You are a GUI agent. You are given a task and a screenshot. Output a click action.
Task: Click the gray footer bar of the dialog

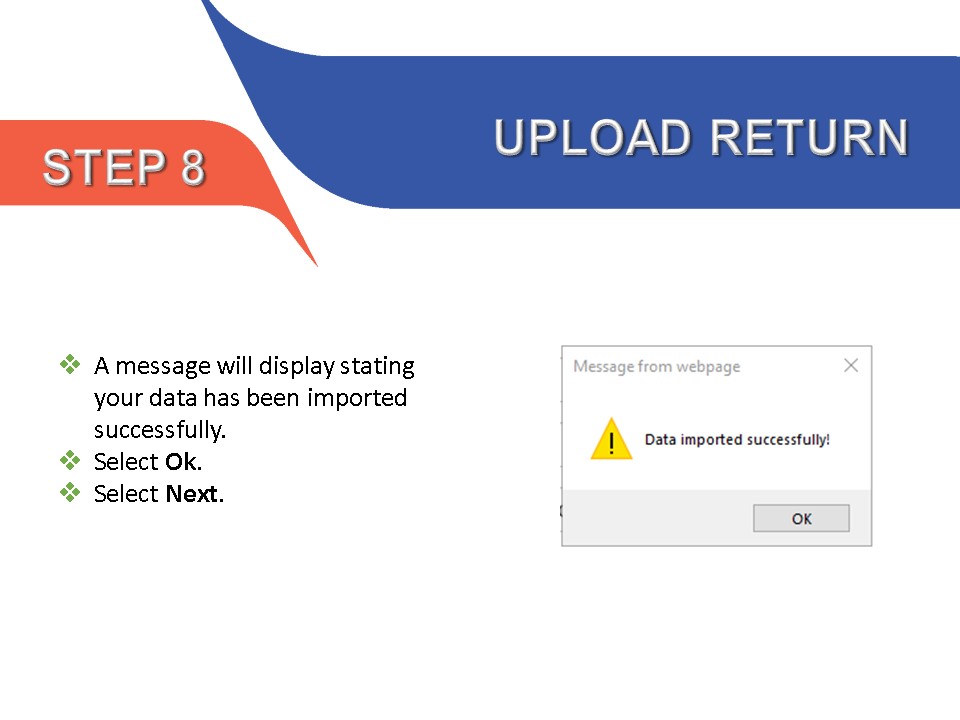click(716, 517)
